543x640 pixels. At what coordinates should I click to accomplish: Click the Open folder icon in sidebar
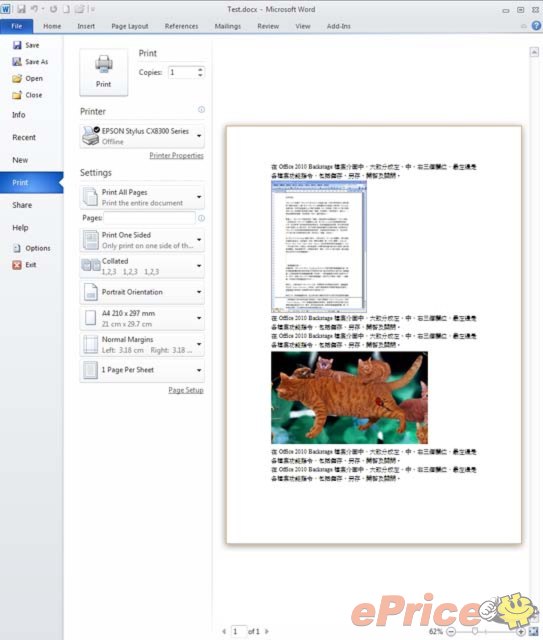(x=17, y=78)
